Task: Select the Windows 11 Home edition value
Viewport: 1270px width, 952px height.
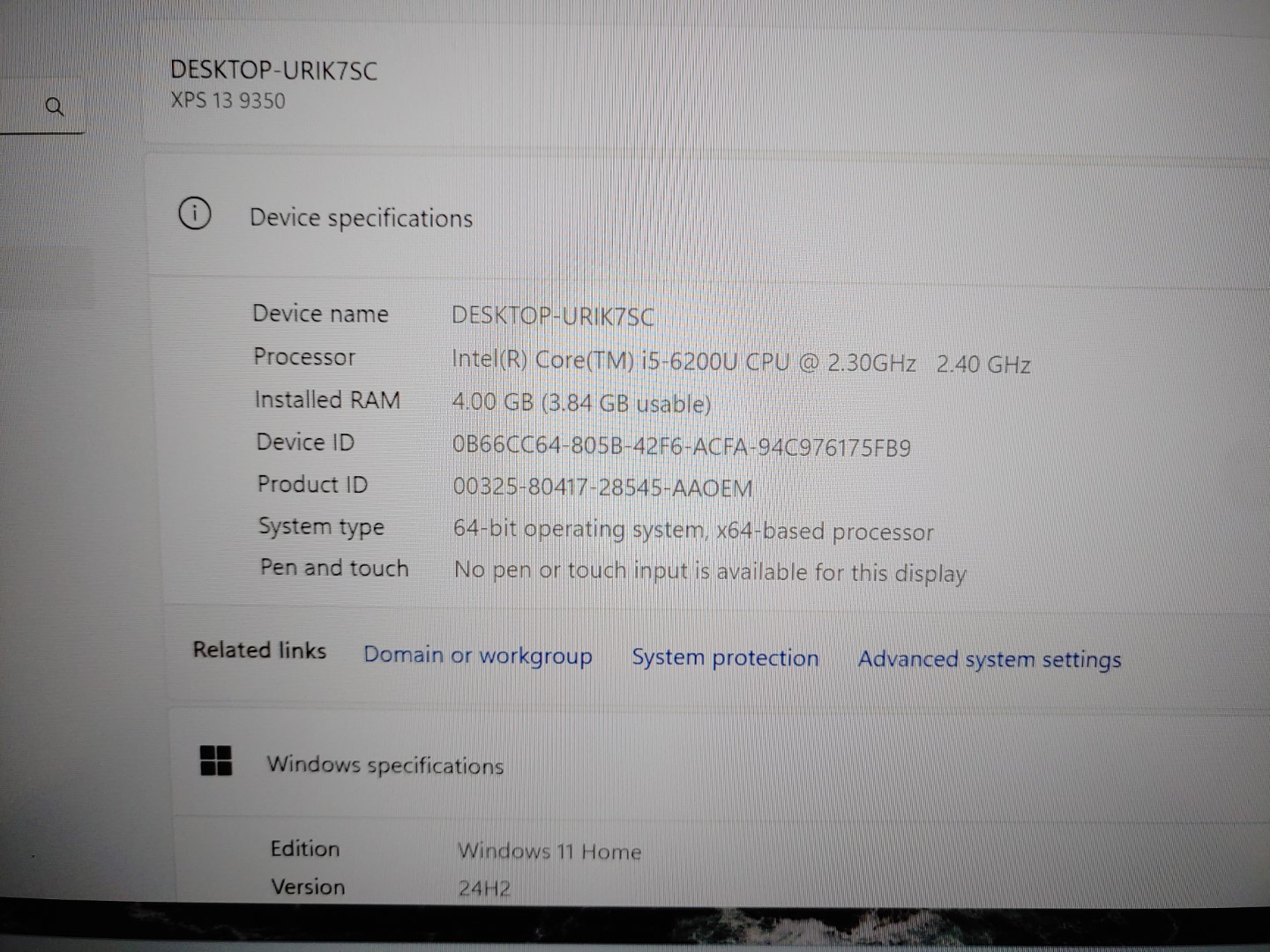Action: coord(549,852)
